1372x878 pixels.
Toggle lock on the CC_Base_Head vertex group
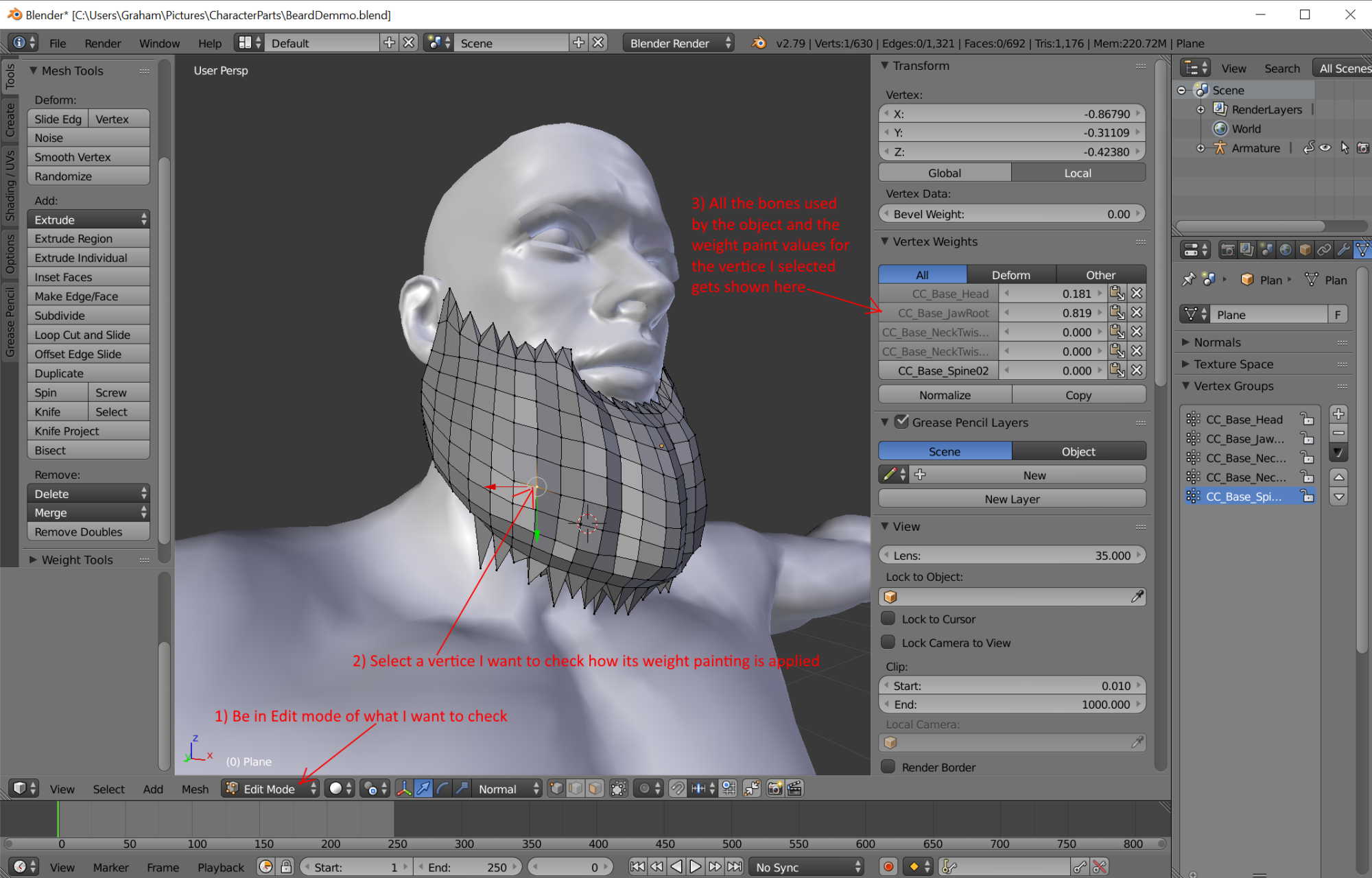click(1307, 419)
